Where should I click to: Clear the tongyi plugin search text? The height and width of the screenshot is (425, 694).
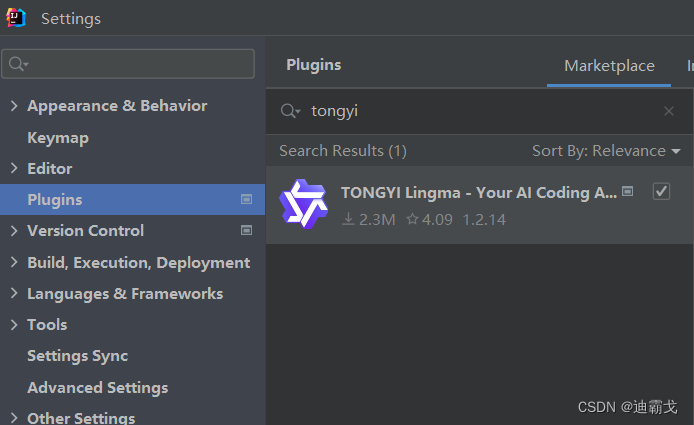click(669, 111)
